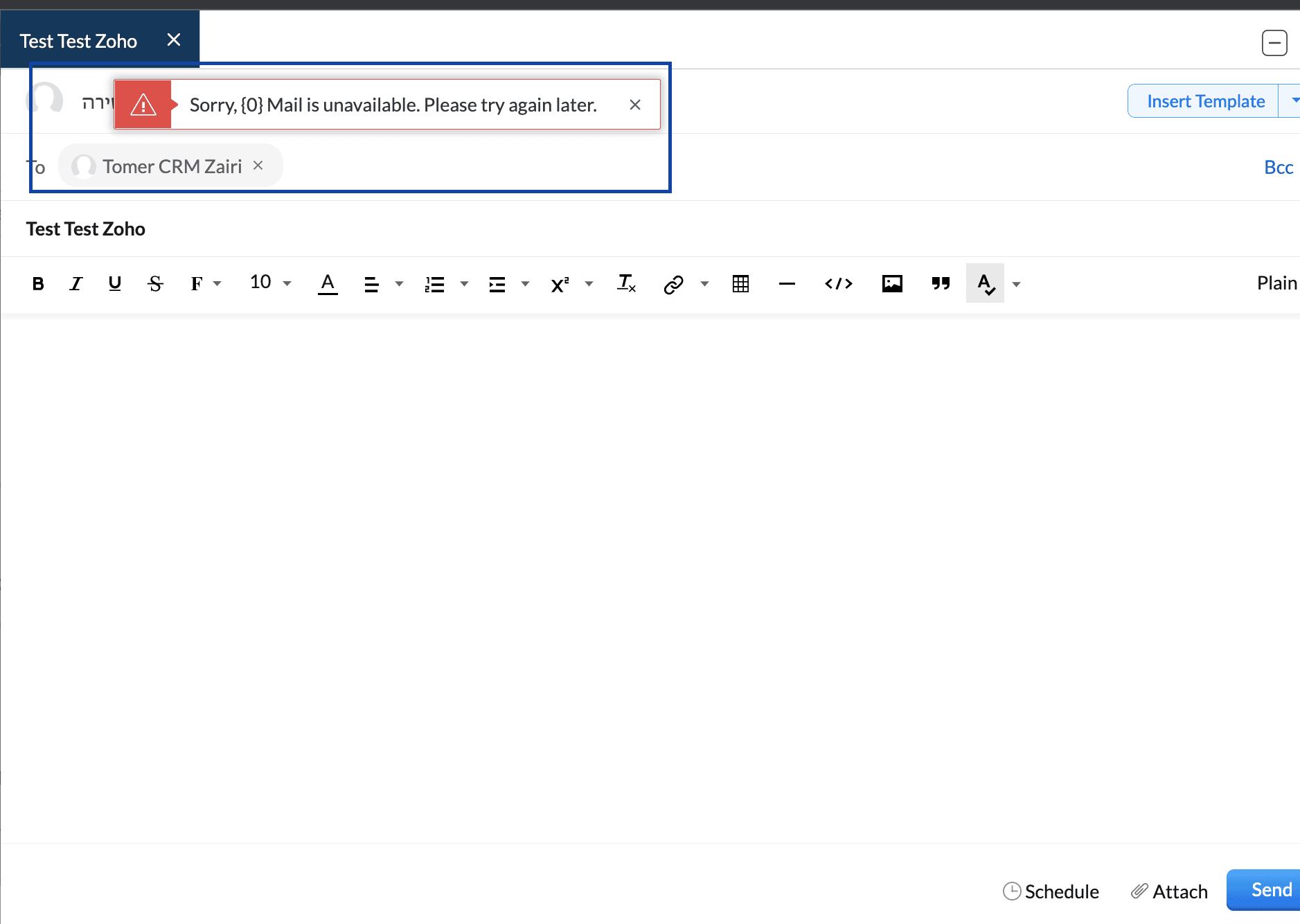The height and width of the screenshot is (924, 1300).
Task: Click the text alignment icon
Action: pyautogui.click(x=371, y=284)
